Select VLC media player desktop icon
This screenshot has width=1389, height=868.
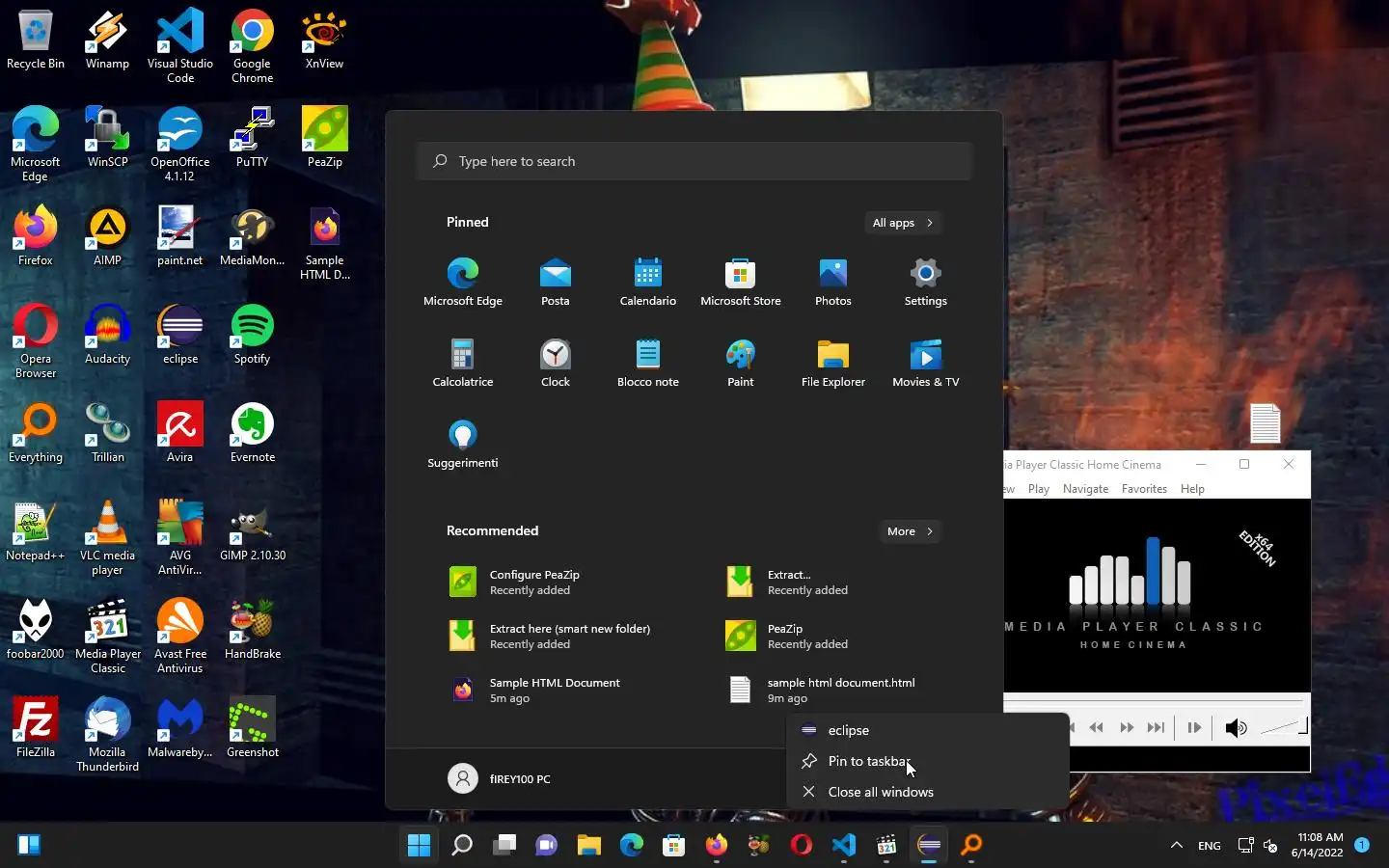pos(107,539)
